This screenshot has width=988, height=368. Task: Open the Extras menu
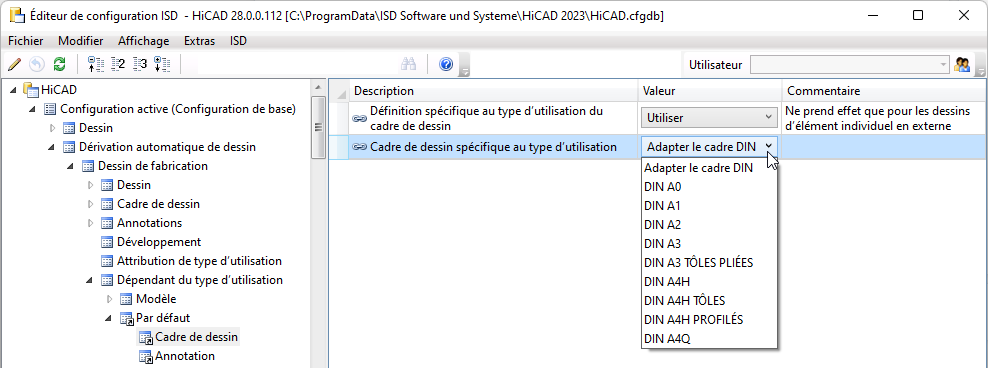(x=199, y=41)
